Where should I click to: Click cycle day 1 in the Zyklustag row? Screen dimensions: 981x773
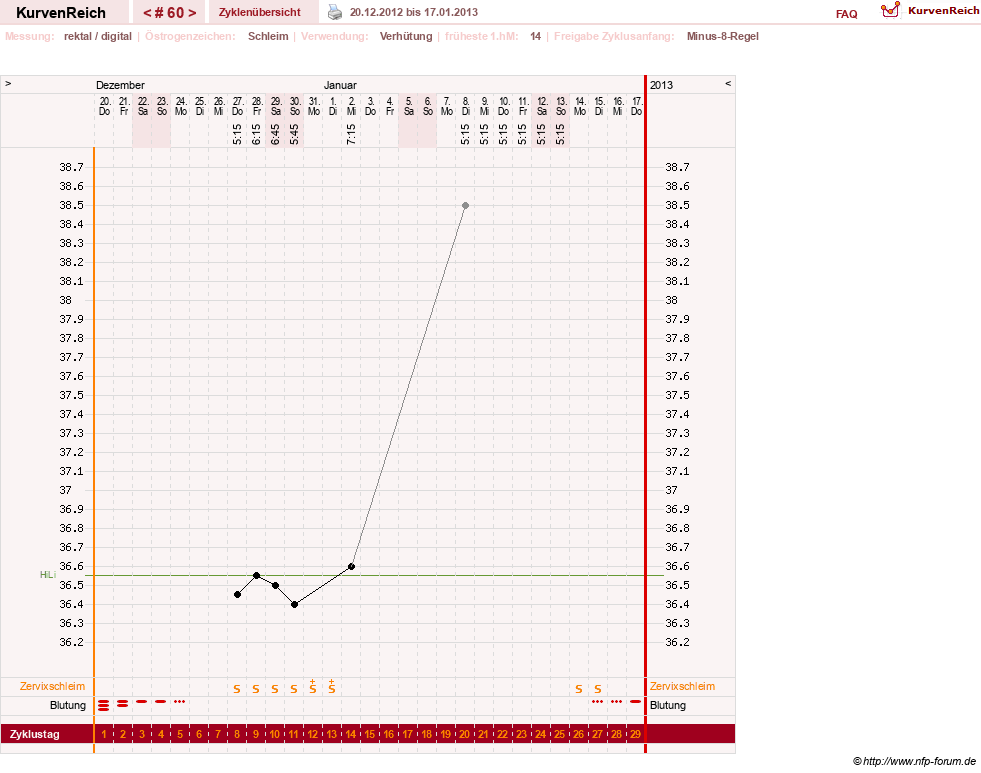(104, 734)
